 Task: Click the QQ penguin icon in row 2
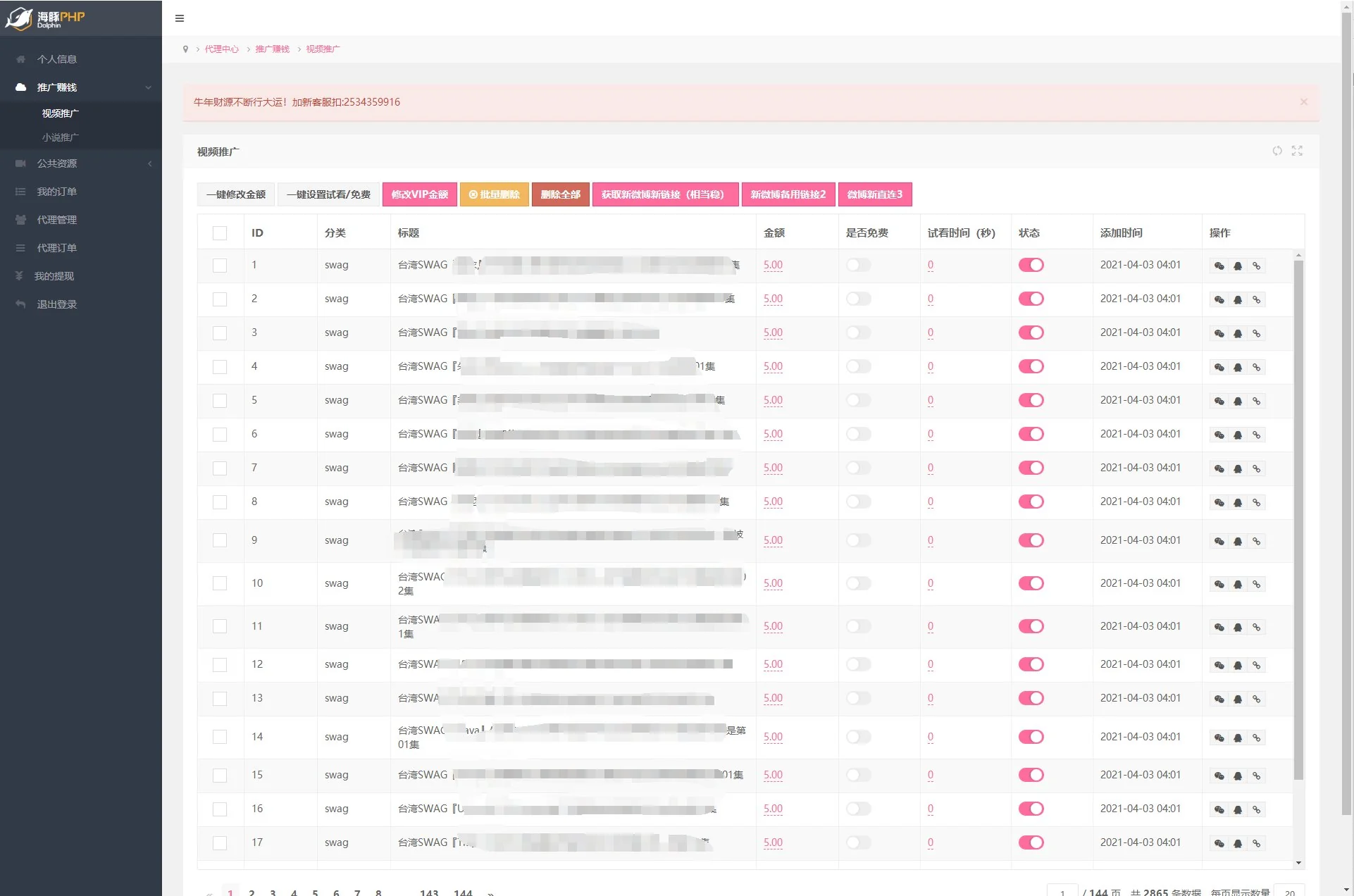coord(1238,299)
